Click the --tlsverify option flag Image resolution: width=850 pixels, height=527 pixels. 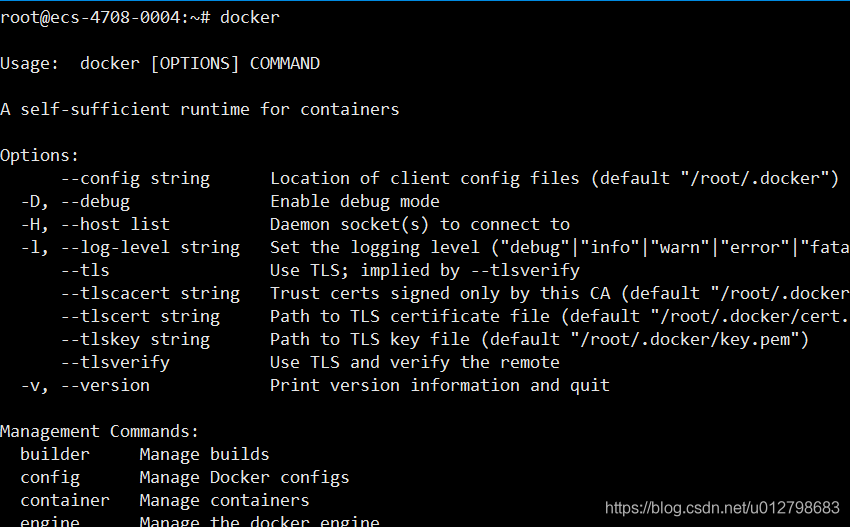tap(115, 362)
